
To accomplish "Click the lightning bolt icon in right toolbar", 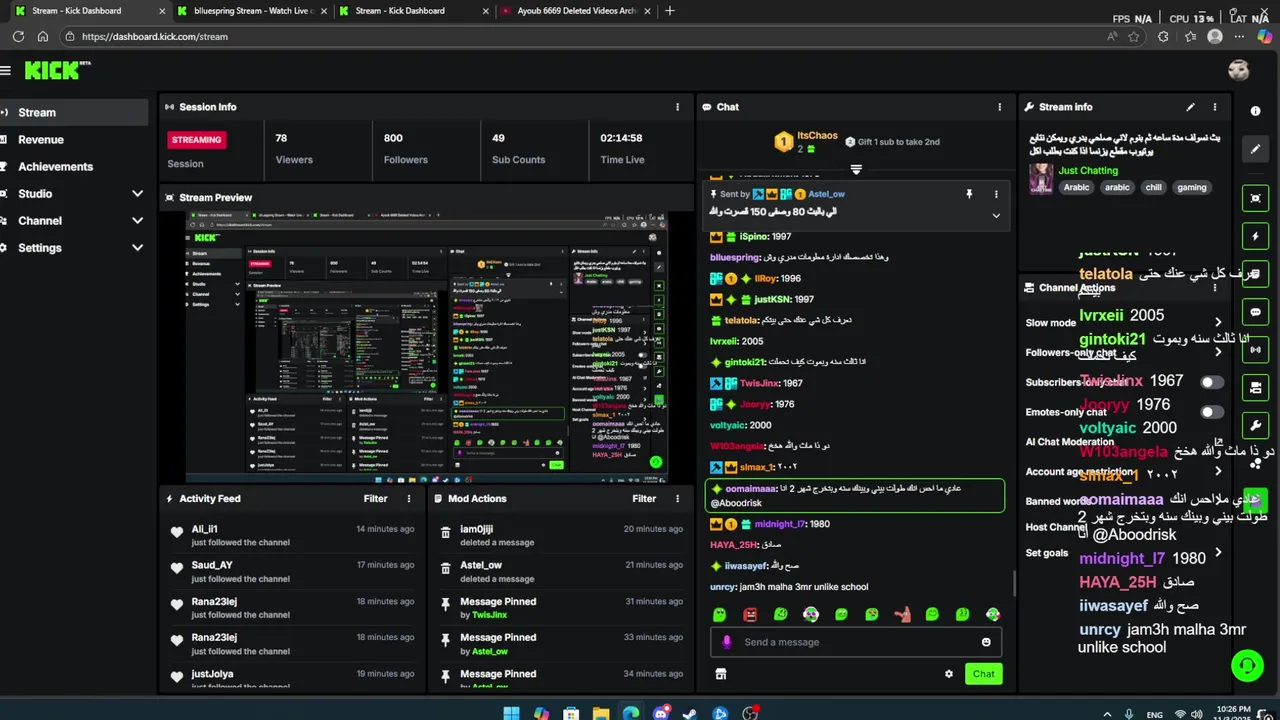I will coord(1256,237).
